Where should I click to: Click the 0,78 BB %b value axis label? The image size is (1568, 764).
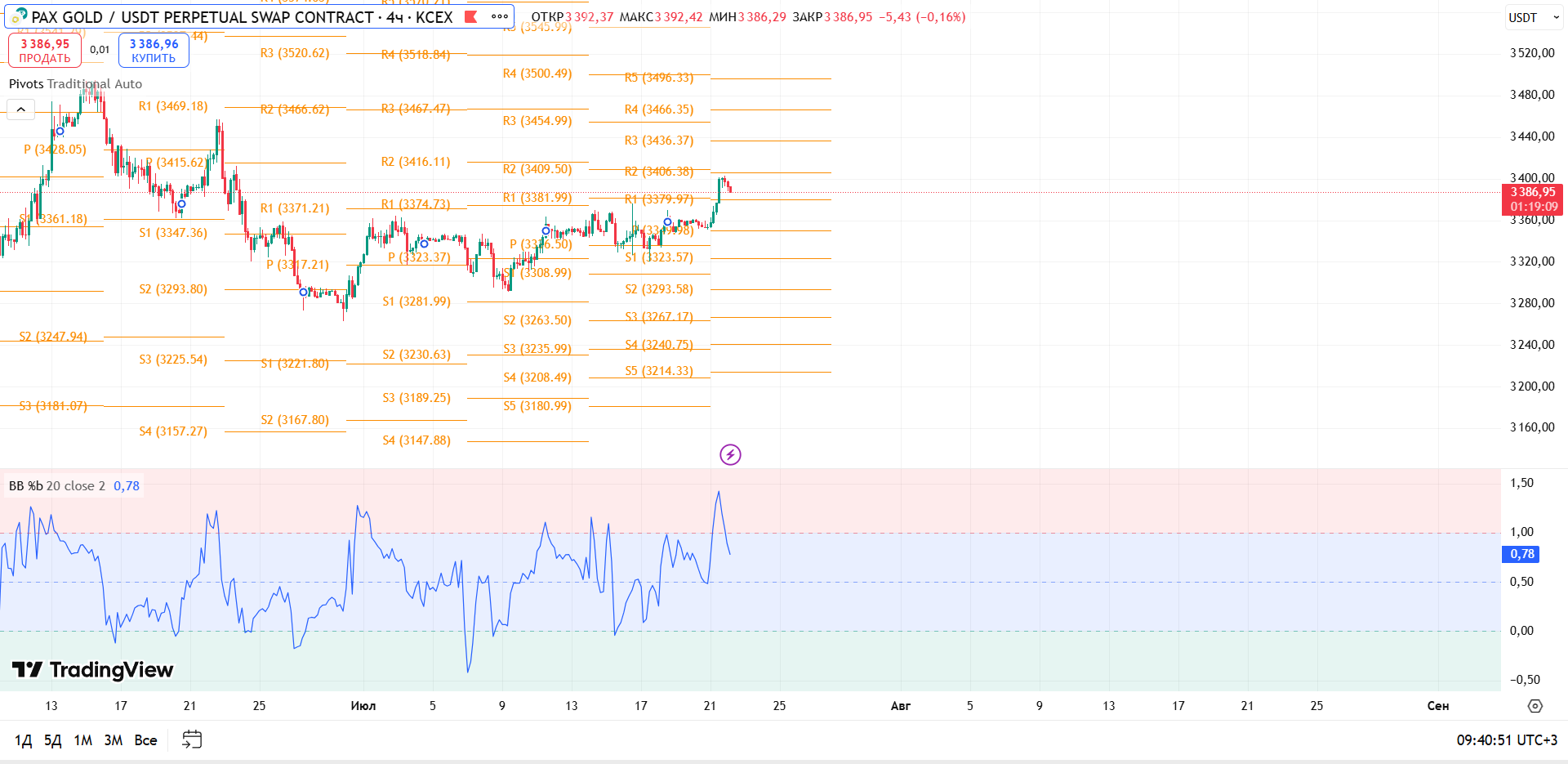[x=1522, y=554]
